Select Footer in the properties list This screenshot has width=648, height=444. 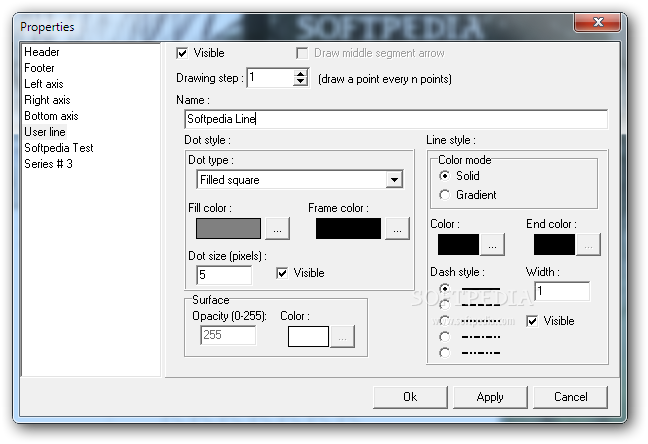(39, 68)
